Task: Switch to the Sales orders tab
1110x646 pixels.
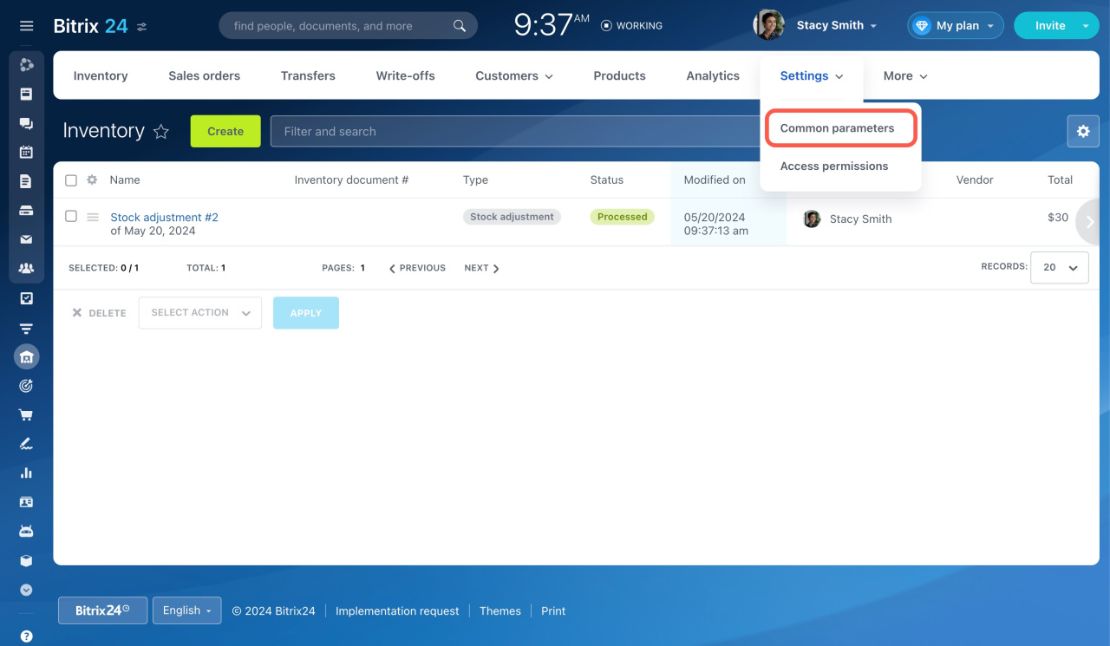Action: (204, 76)
